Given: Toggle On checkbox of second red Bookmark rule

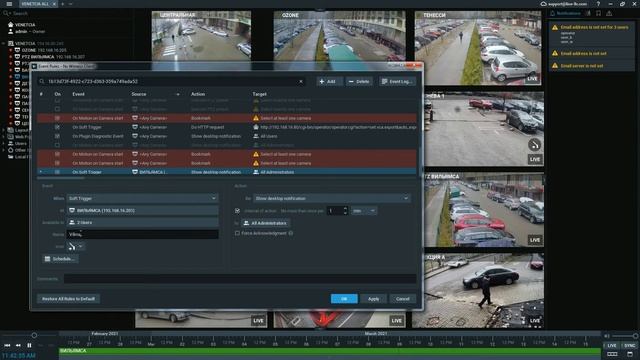Looking at the screenshot, I should coord(57,154).
